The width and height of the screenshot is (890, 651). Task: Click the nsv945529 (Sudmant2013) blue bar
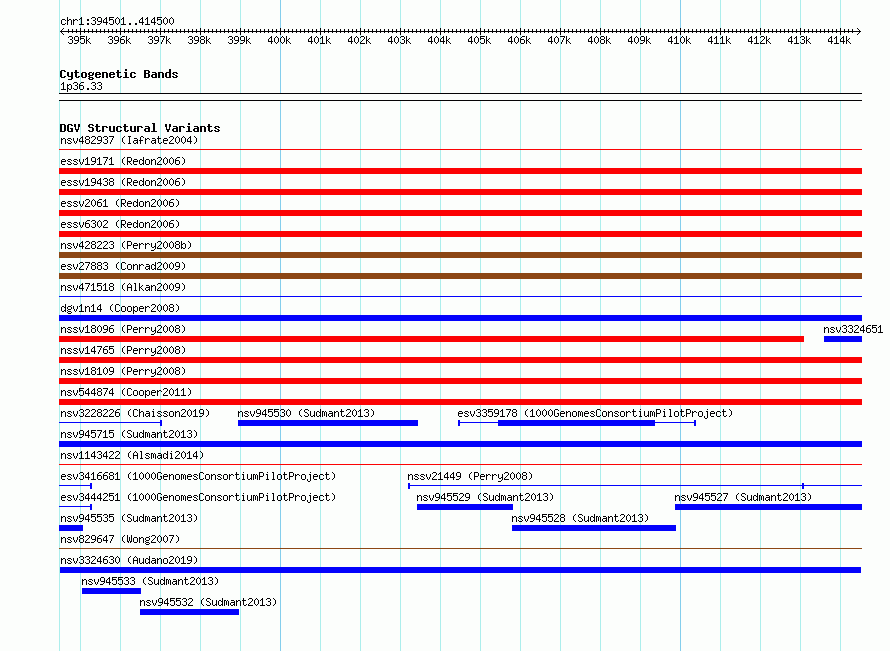(x=465, y=507)
